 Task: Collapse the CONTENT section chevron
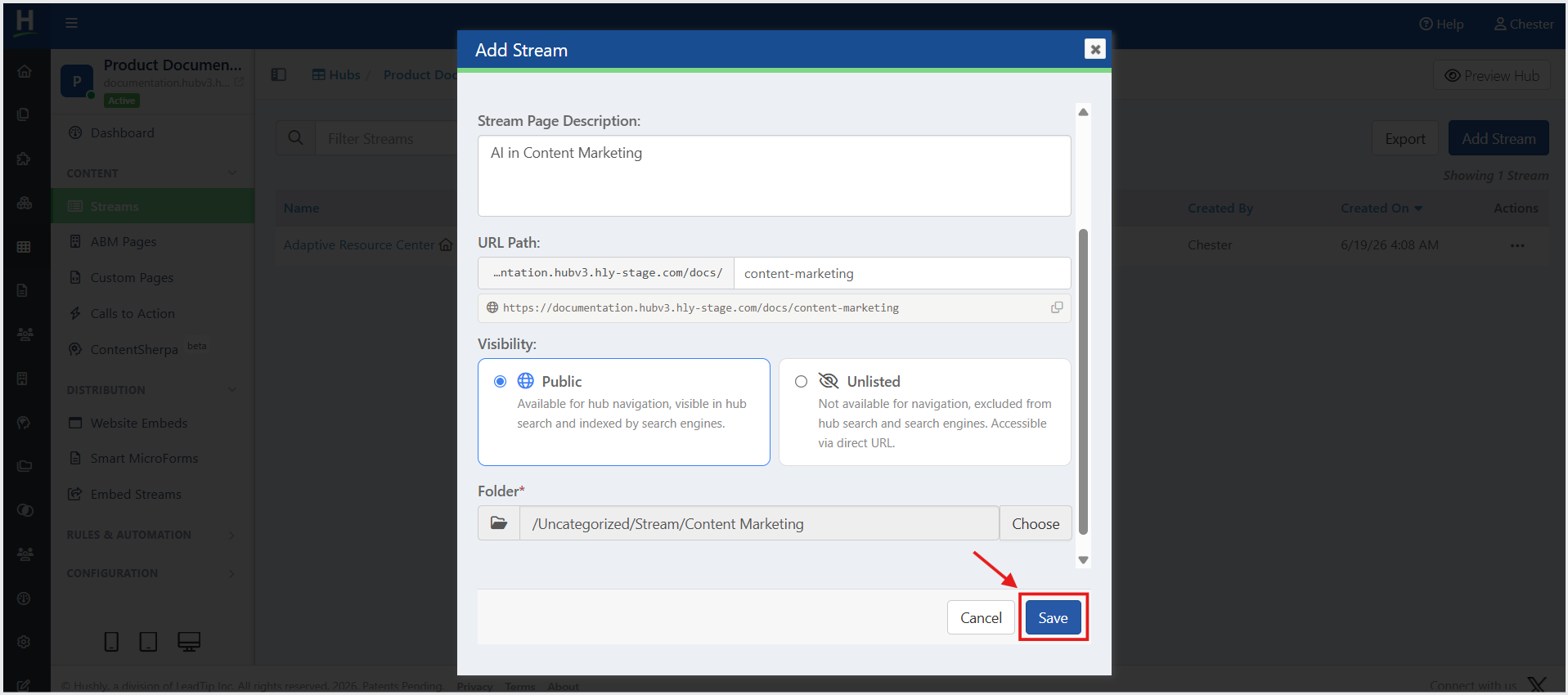232,173
